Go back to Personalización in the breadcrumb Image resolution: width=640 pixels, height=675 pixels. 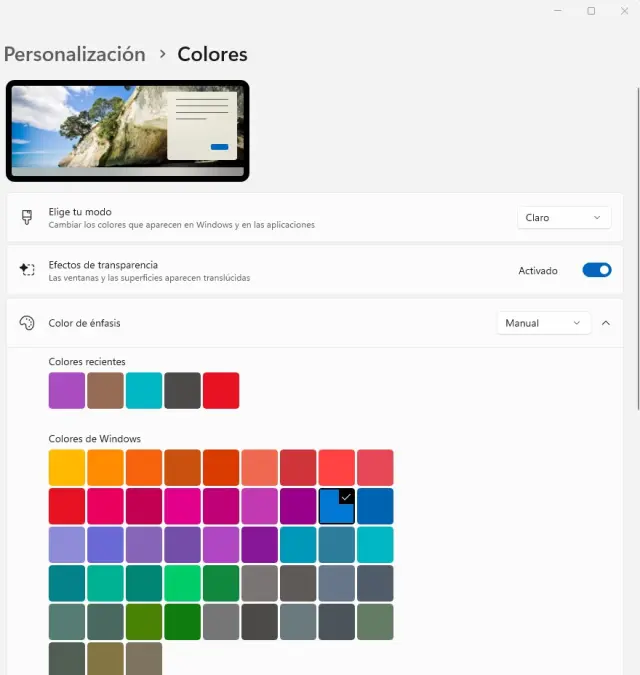[75, 54]
